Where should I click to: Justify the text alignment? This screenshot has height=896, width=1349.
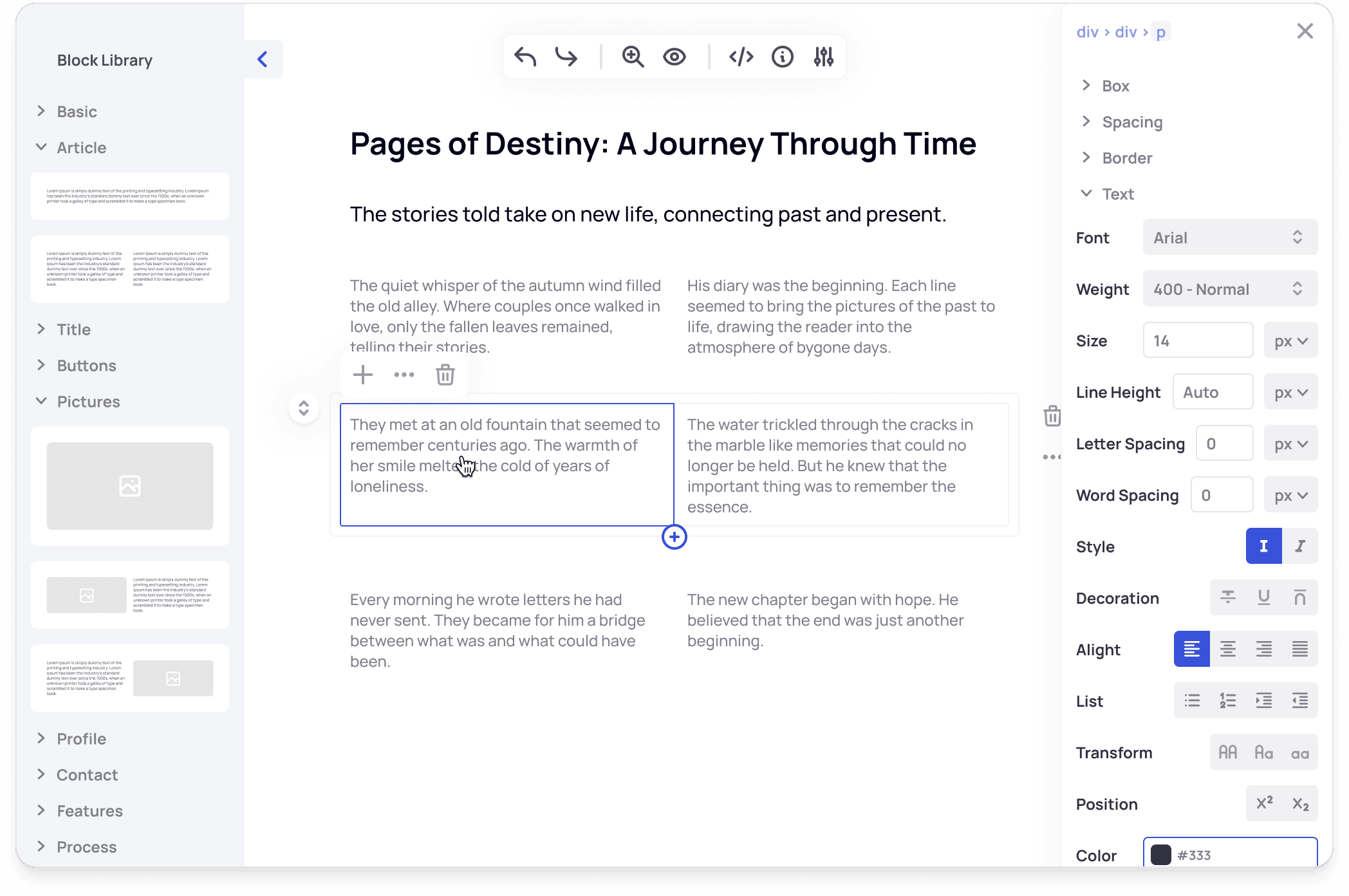point(1300,649)
